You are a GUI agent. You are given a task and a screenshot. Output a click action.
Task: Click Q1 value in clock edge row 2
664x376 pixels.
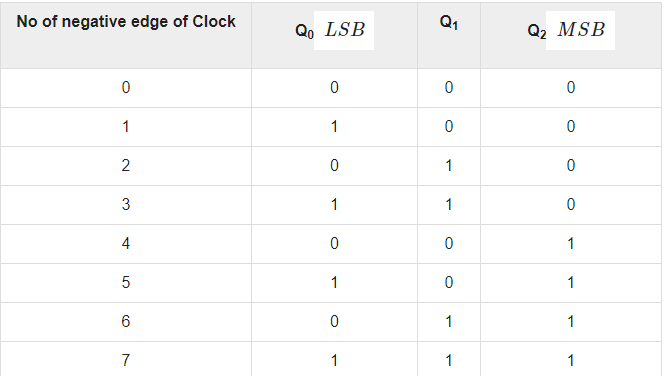pos(449,166)
